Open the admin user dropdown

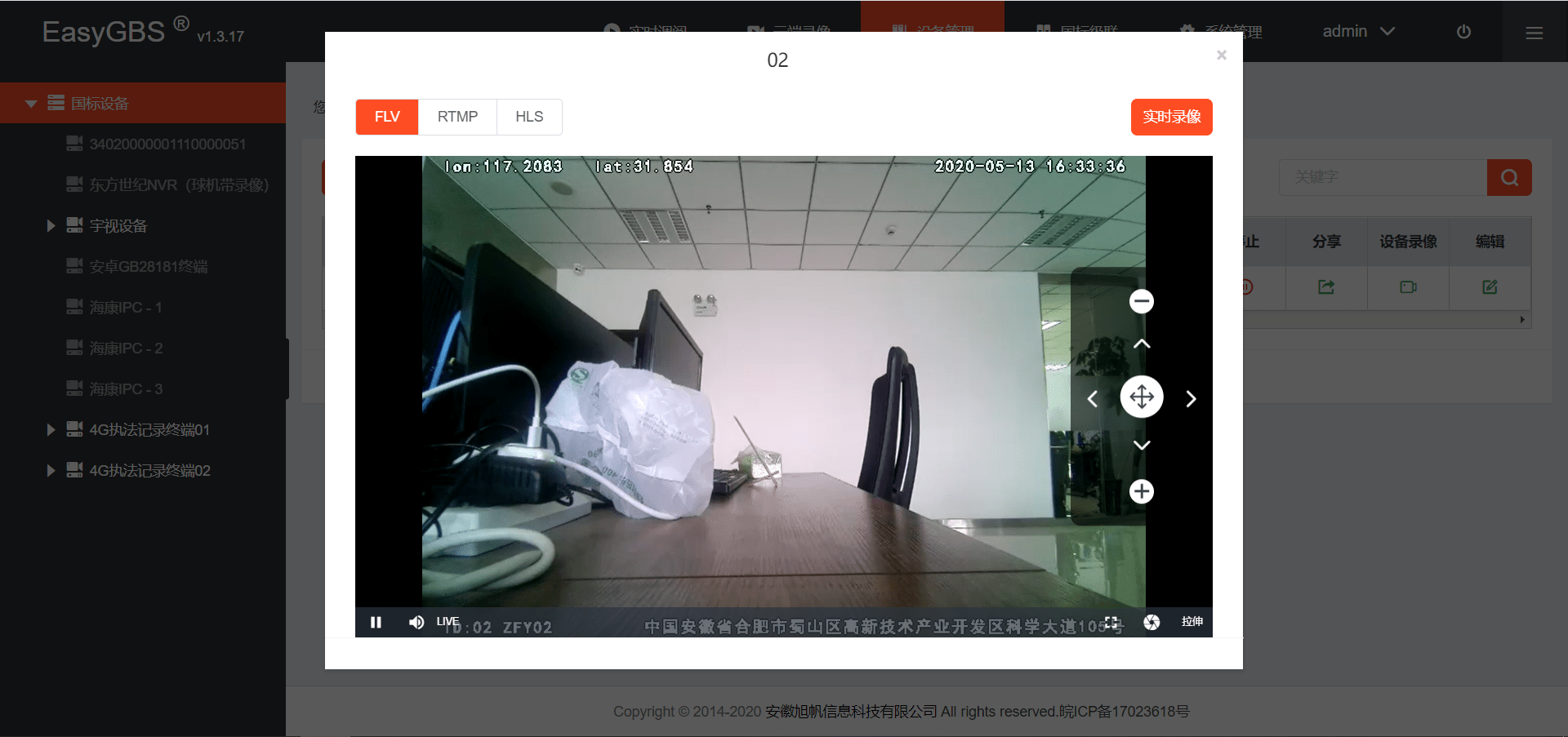click(x=1358, y=31)
